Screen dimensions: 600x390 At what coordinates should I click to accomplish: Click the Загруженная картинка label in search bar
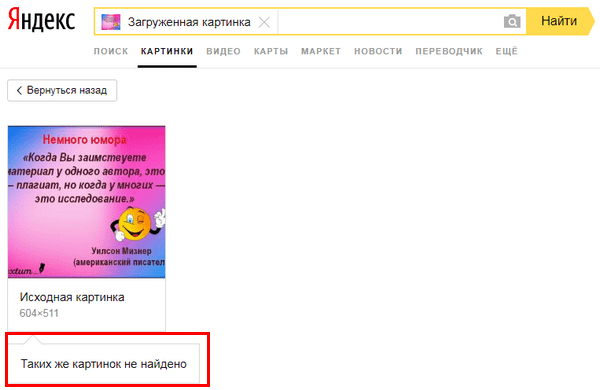pos(189,22)
